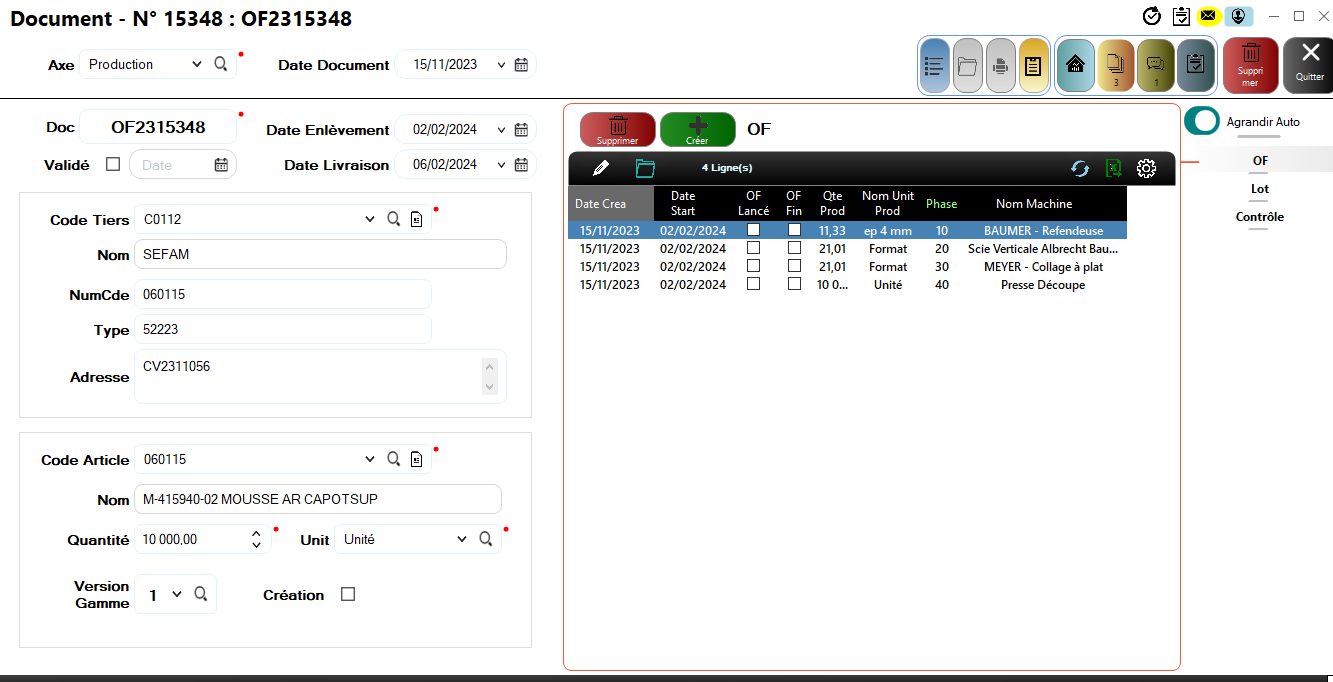Click the Nom field containing SEFAM
This screenshot has height=682, width=1333.
pyautogui.click(x=320, y=254)
